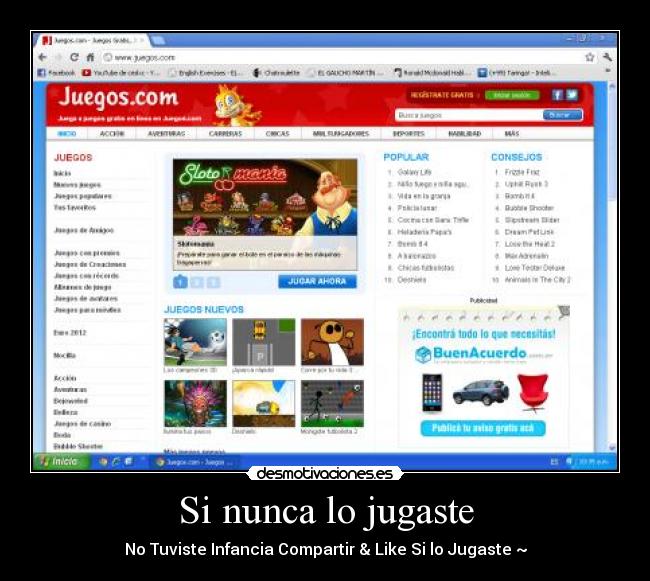650x581 pixels.
Task: Open the Facebook bookmark
Action: [56, 73]
